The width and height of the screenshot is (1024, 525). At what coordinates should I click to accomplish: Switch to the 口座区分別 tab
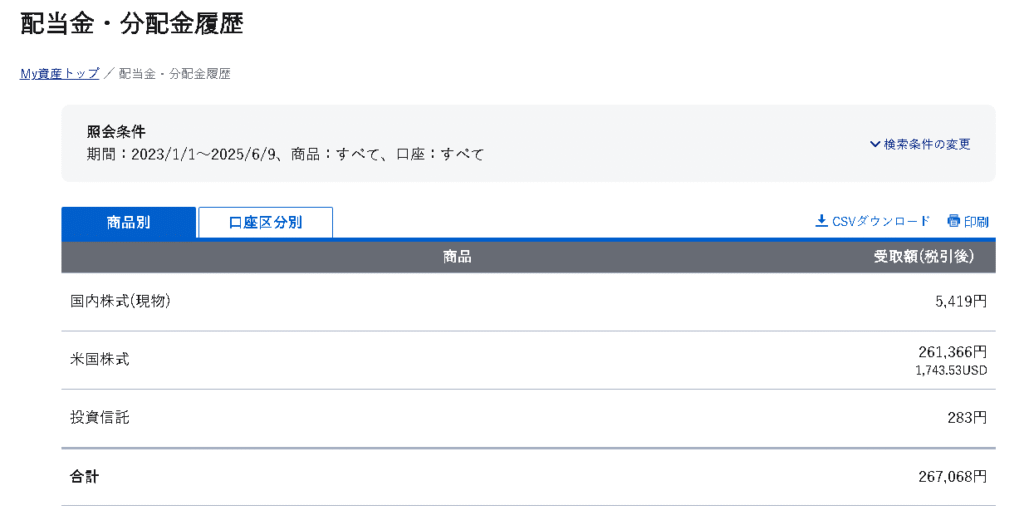click(266, 223)
